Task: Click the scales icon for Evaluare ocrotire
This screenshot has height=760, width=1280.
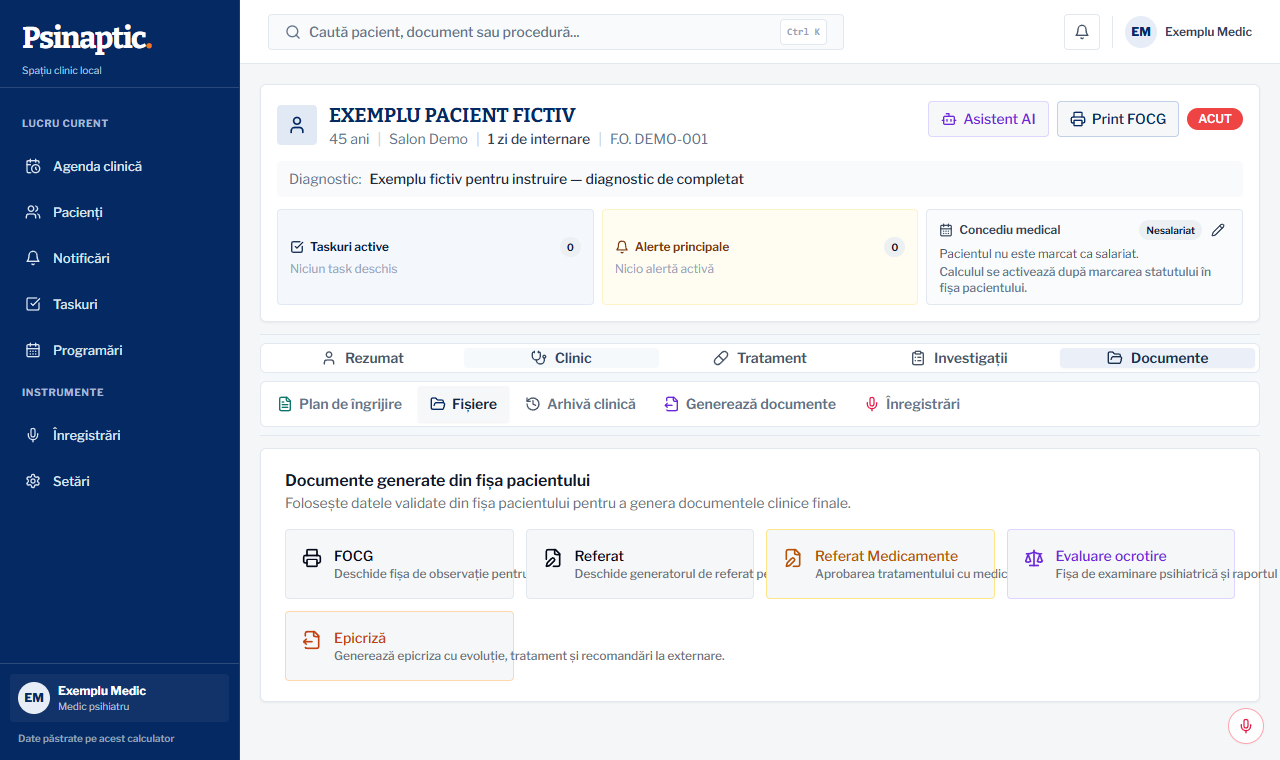Action: [1034, 558]
